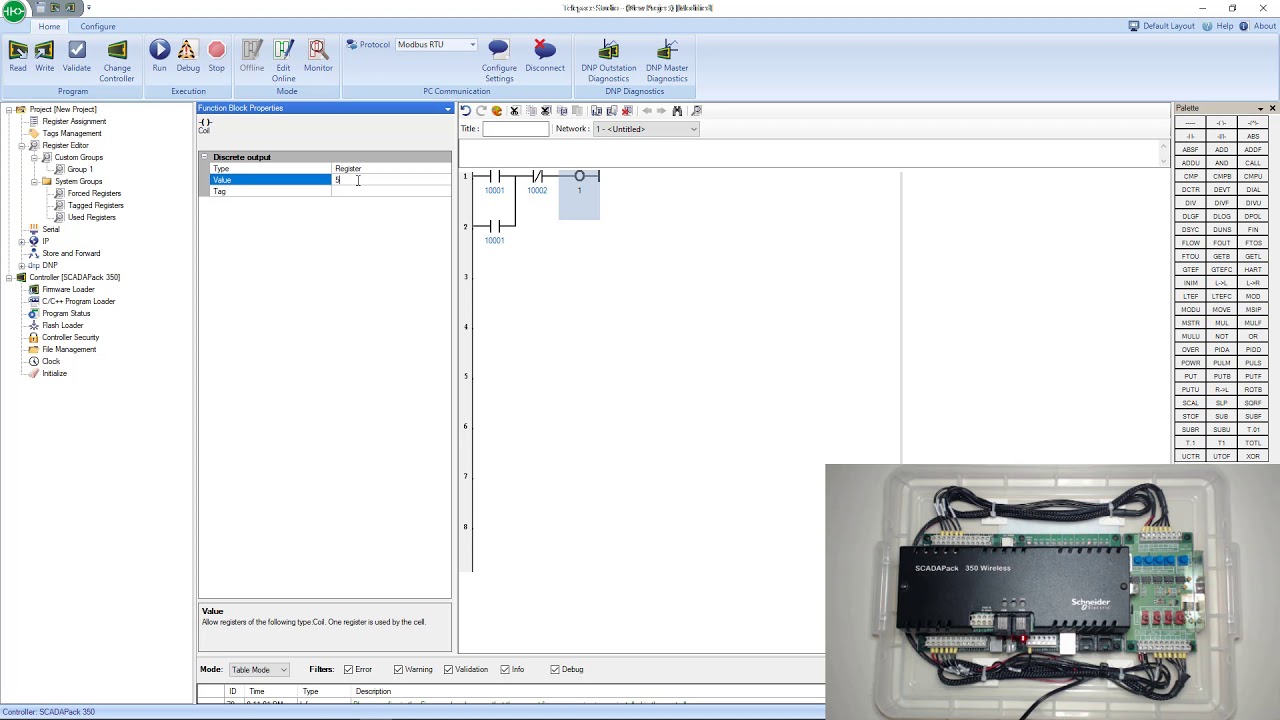Open Clock in controller tree
1280x720 pixels.
pyautogui.click(x=51, y=361)
